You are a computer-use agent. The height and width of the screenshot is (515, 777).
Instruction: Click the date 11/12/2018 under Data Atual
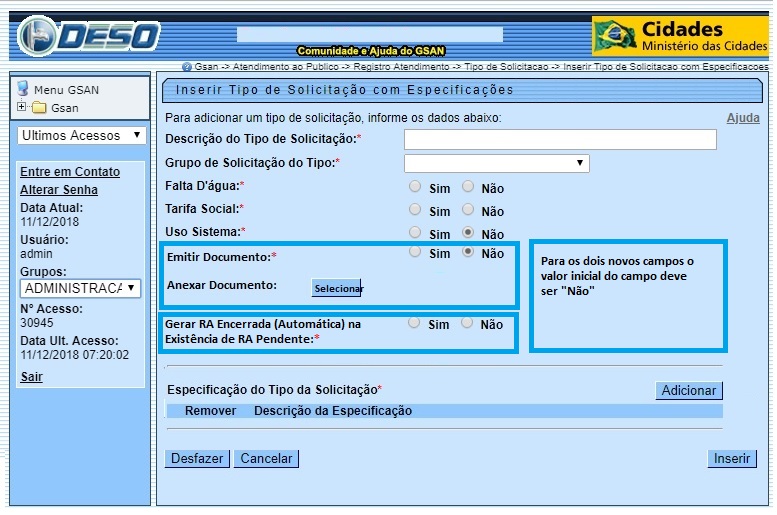50,222
